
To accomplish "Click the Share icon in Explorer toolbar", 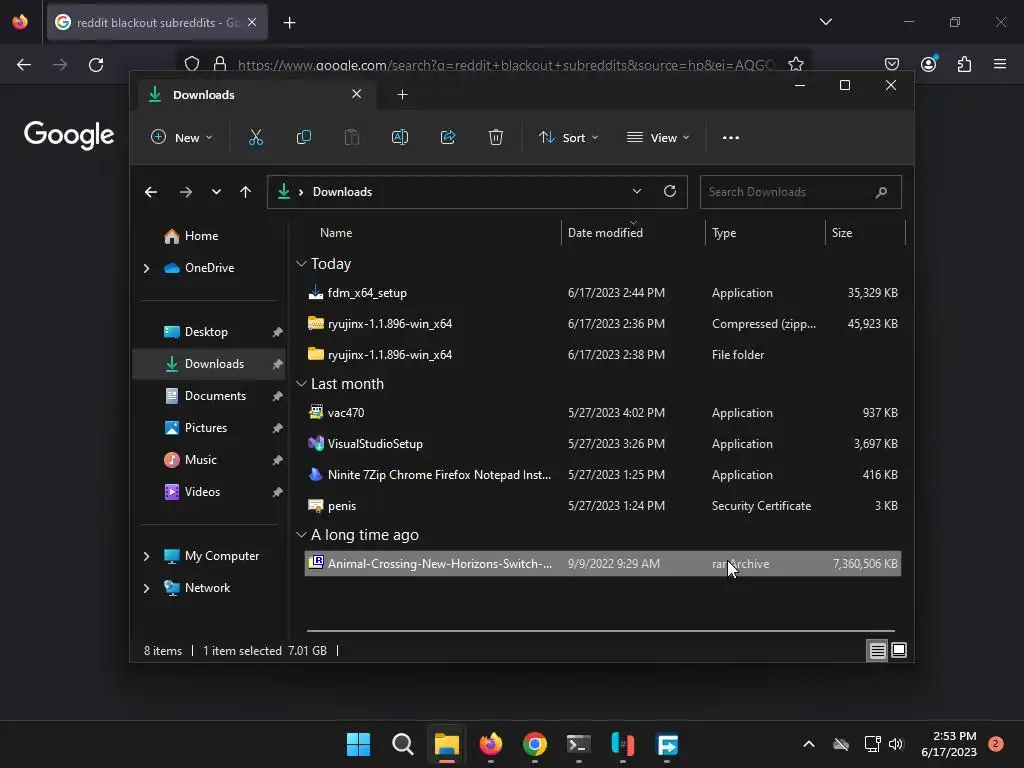I will [448, 137].
